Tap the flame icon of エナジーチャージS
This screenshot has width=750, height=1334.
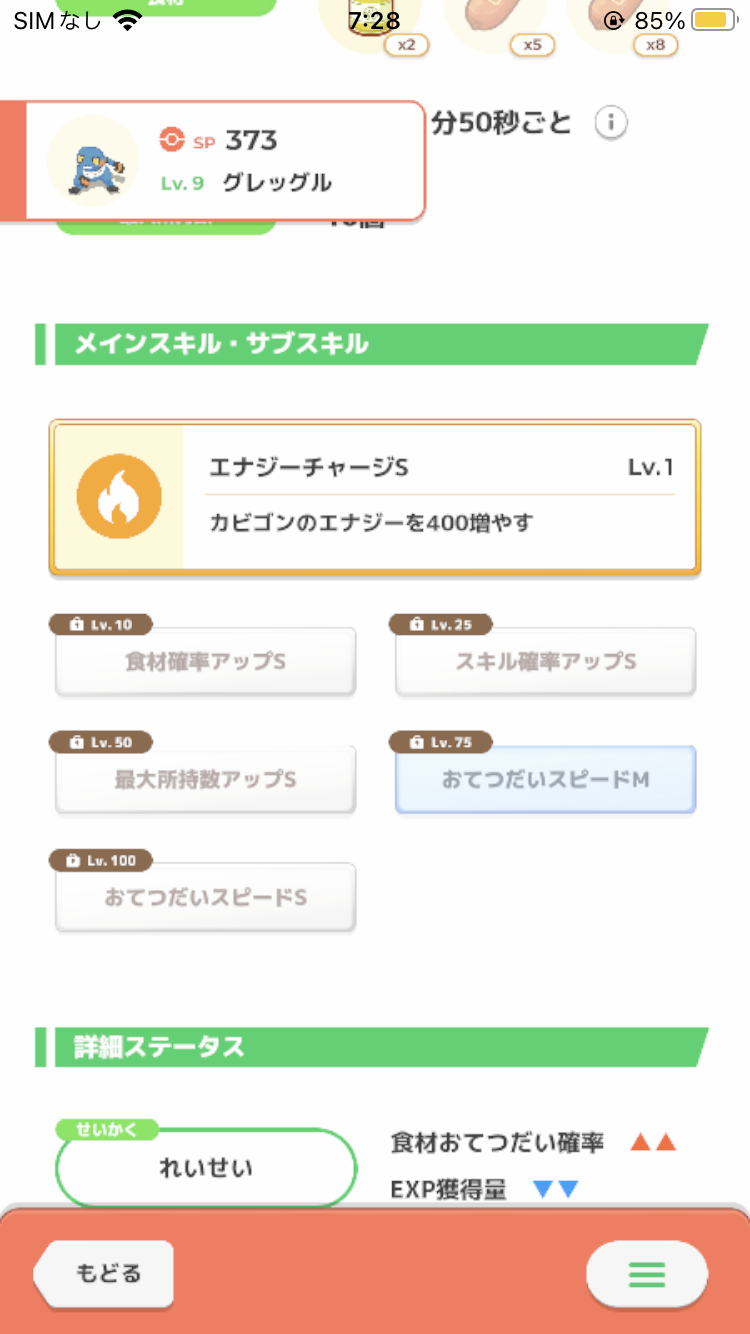pyautogui.click(x=119, y=496)
